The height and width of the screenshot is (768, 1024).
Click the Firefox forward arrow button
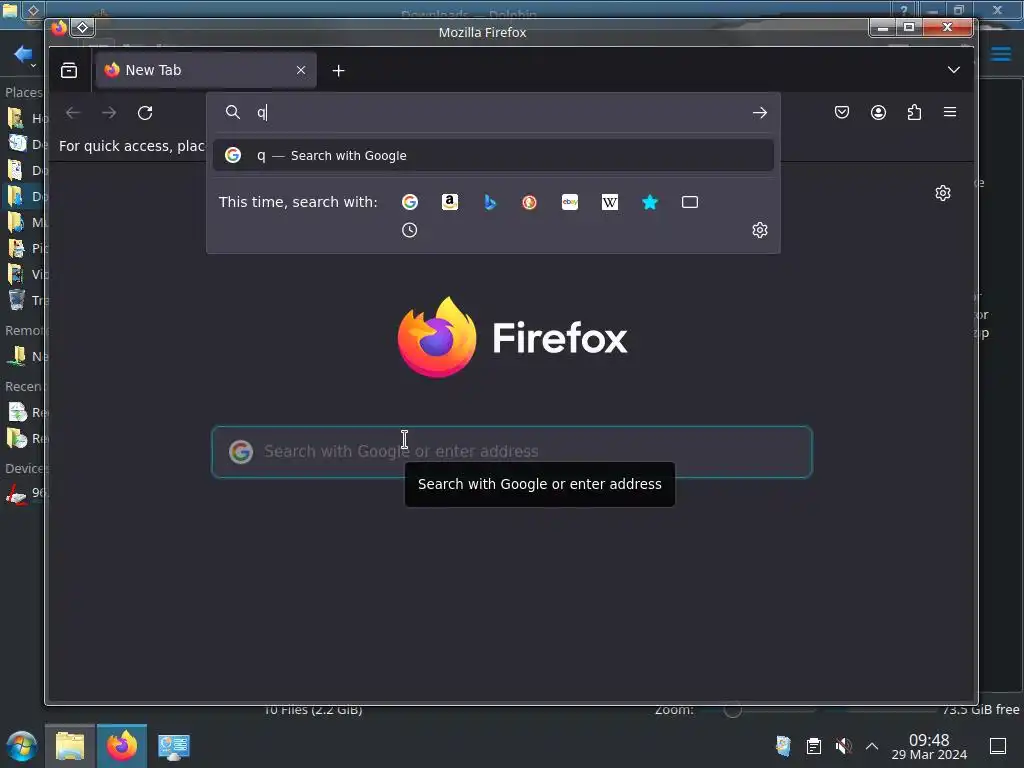tap(109, 113)
